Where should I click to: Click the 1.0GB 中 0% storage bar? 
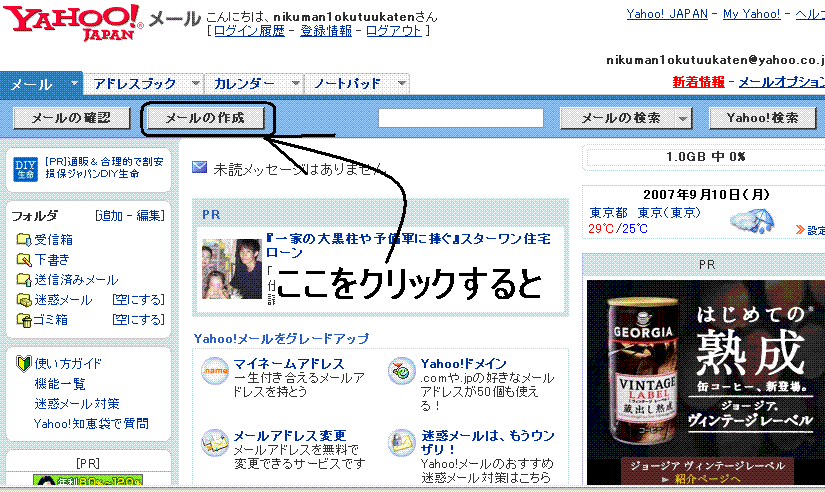tap(706, 157)
